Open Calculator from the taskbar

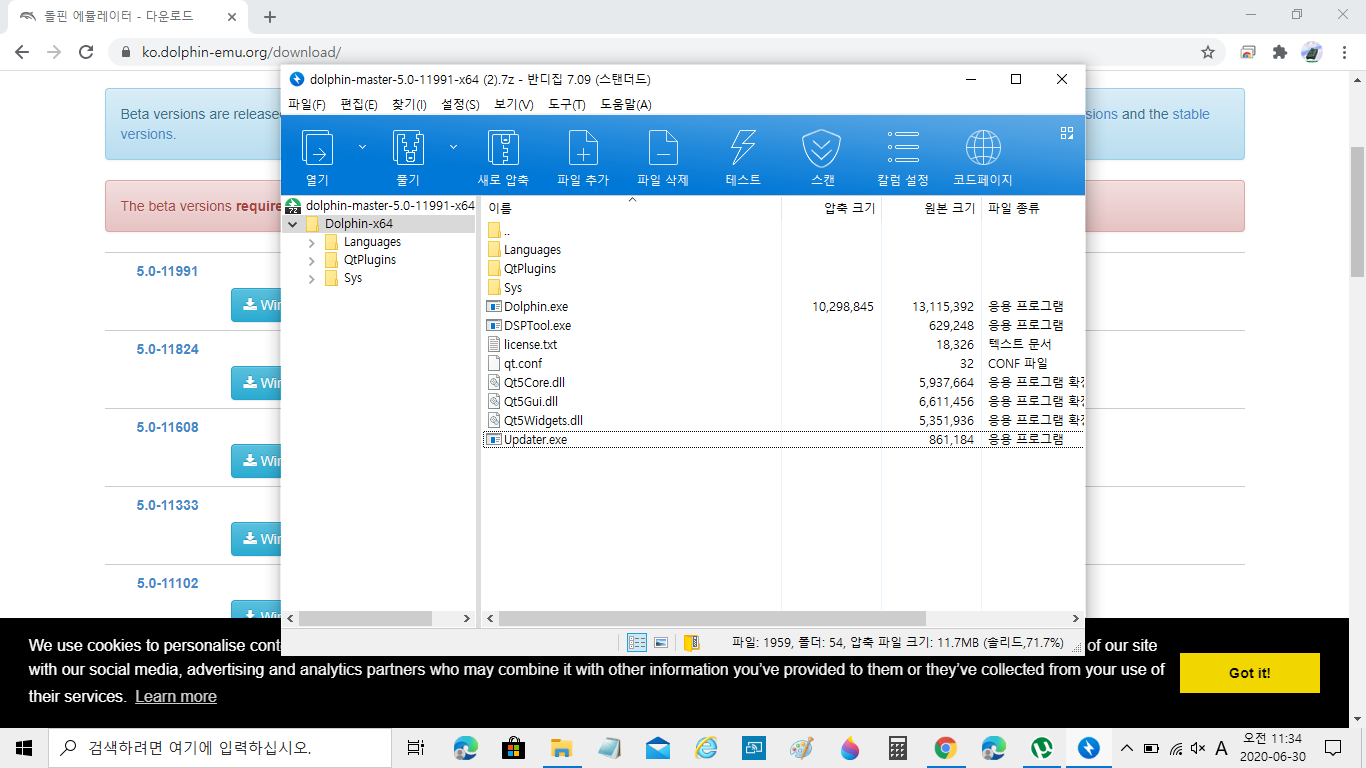(897, 747)
